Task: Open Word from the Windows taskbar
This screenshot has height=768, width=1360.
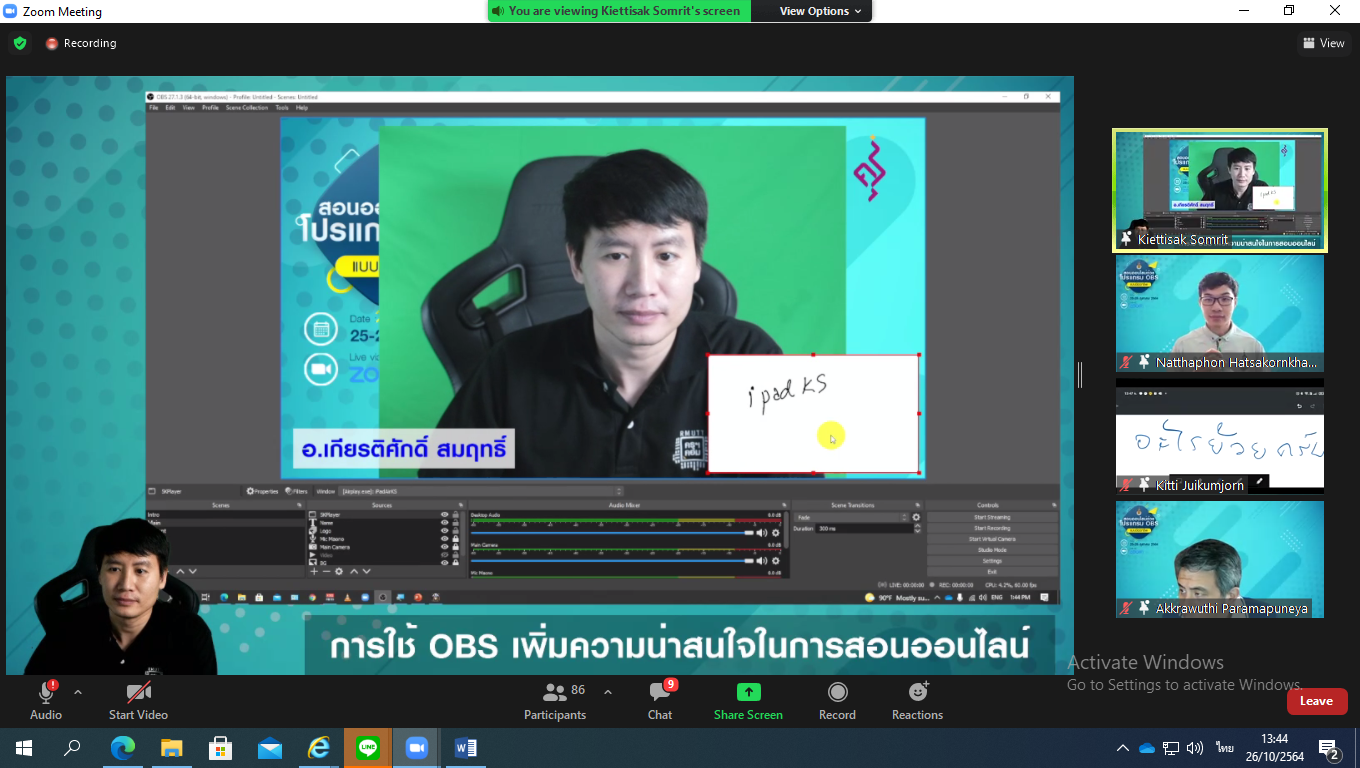Action: tap(466, 747)
